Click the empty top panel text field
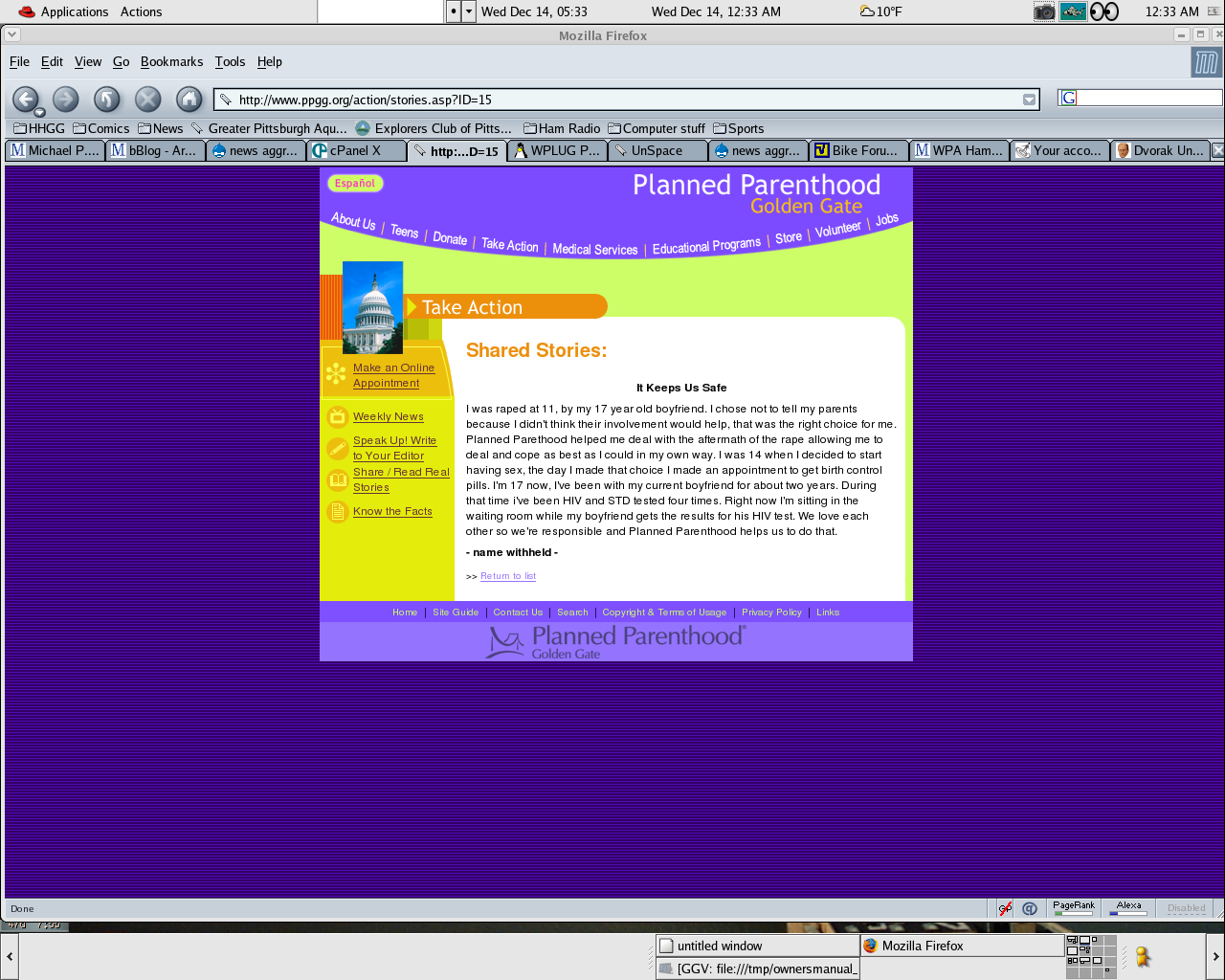Screen dimensions: 1225x980 point(380,11)
